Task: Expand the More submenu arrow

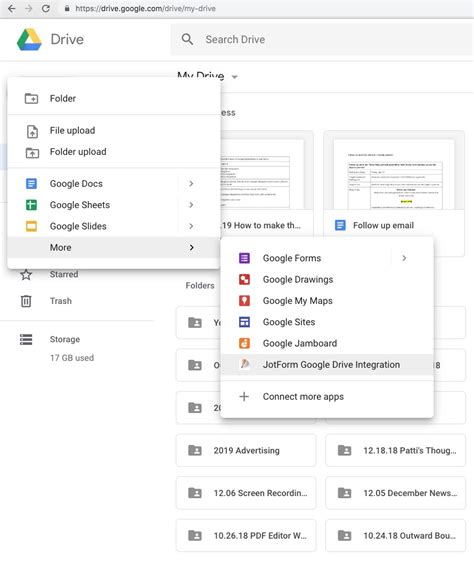Action: [x=192, y=247]
